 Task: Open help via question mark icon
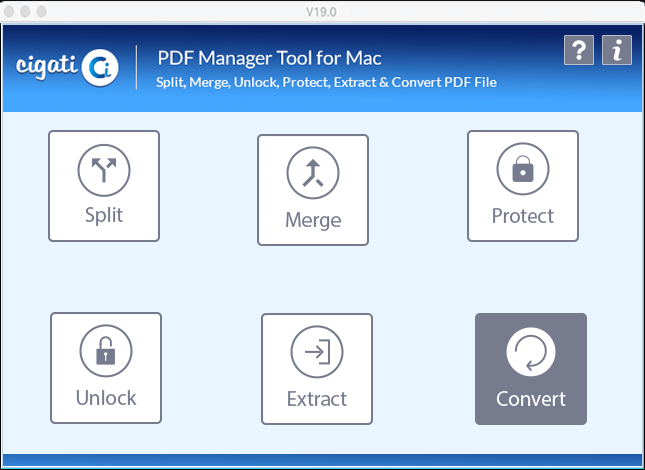click(579, 50)
